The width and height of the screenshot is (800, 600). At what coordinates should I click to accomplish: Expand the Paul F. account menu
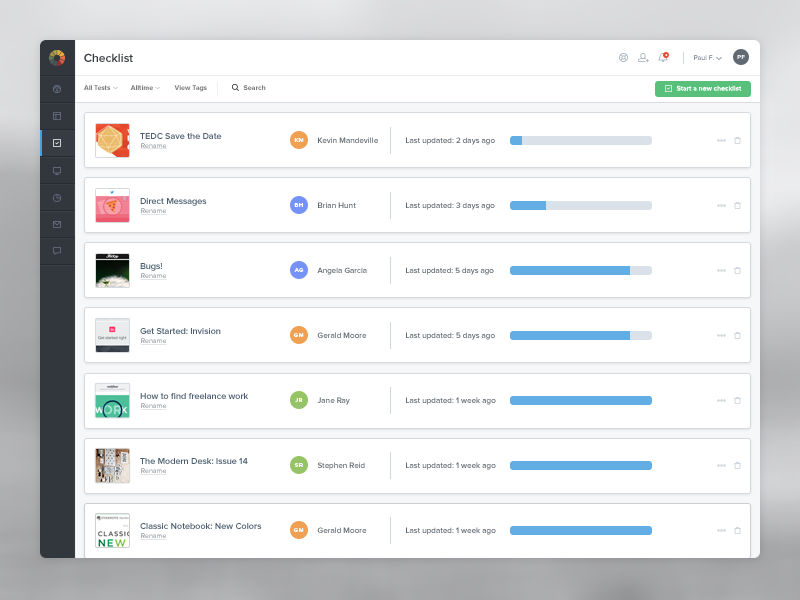pos(707,58)
